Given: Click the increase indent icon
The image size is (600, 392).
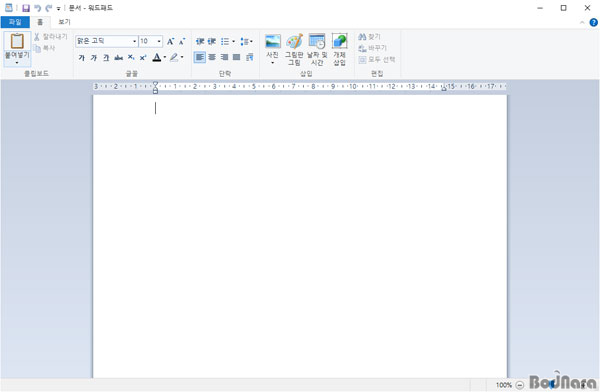Looking at the screenshot, I should click(212, 41).
